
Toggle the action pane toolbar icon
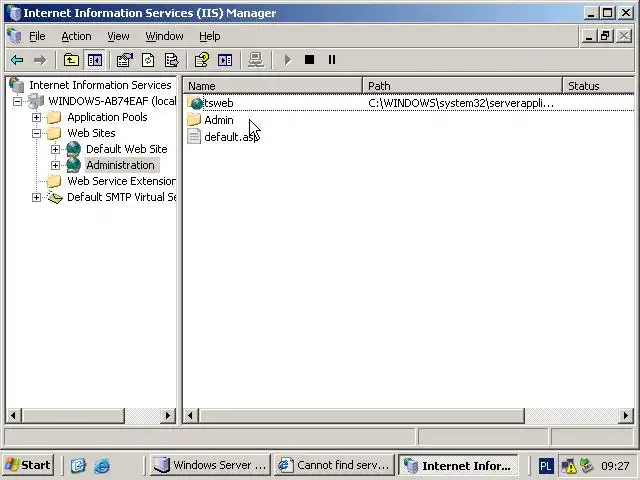point(225,60)
